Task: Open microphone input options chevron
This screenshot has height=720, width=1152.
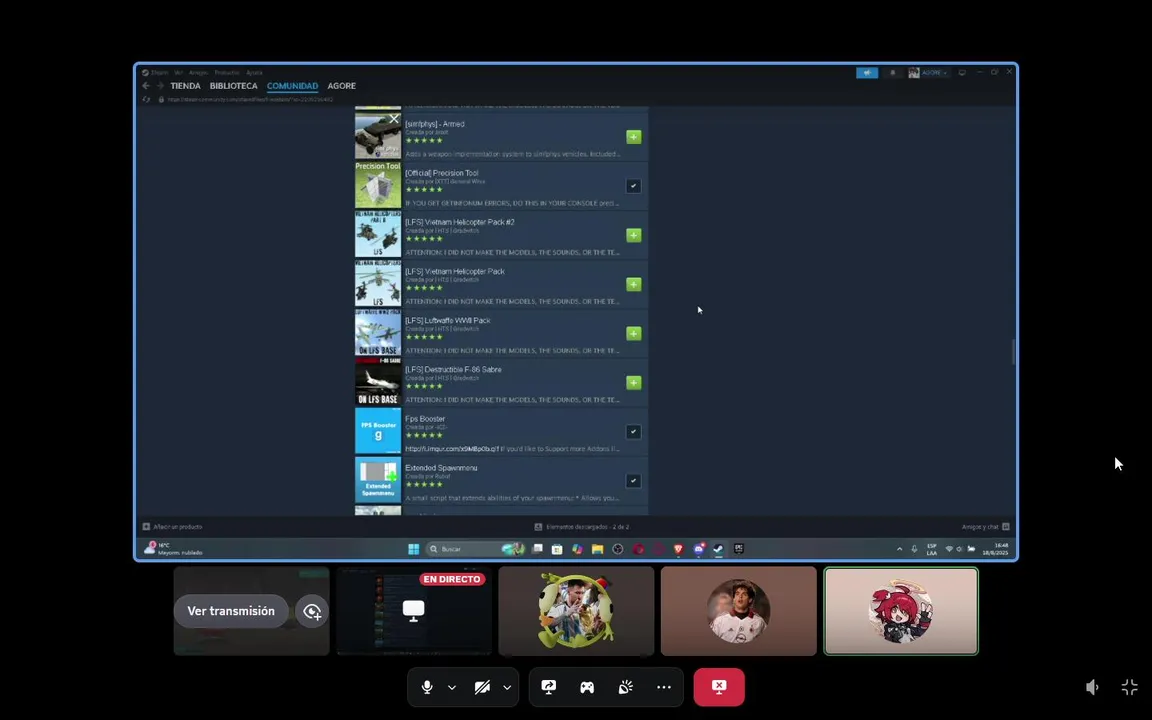Action: 452,688
